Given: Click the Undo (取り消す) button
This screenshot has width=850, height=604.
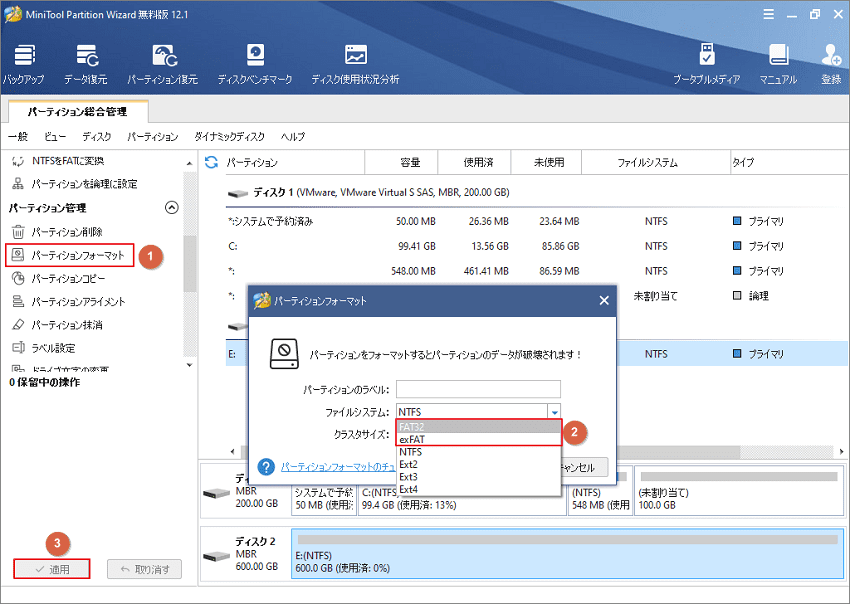Looking at the screenshot, I should (144, 569).
